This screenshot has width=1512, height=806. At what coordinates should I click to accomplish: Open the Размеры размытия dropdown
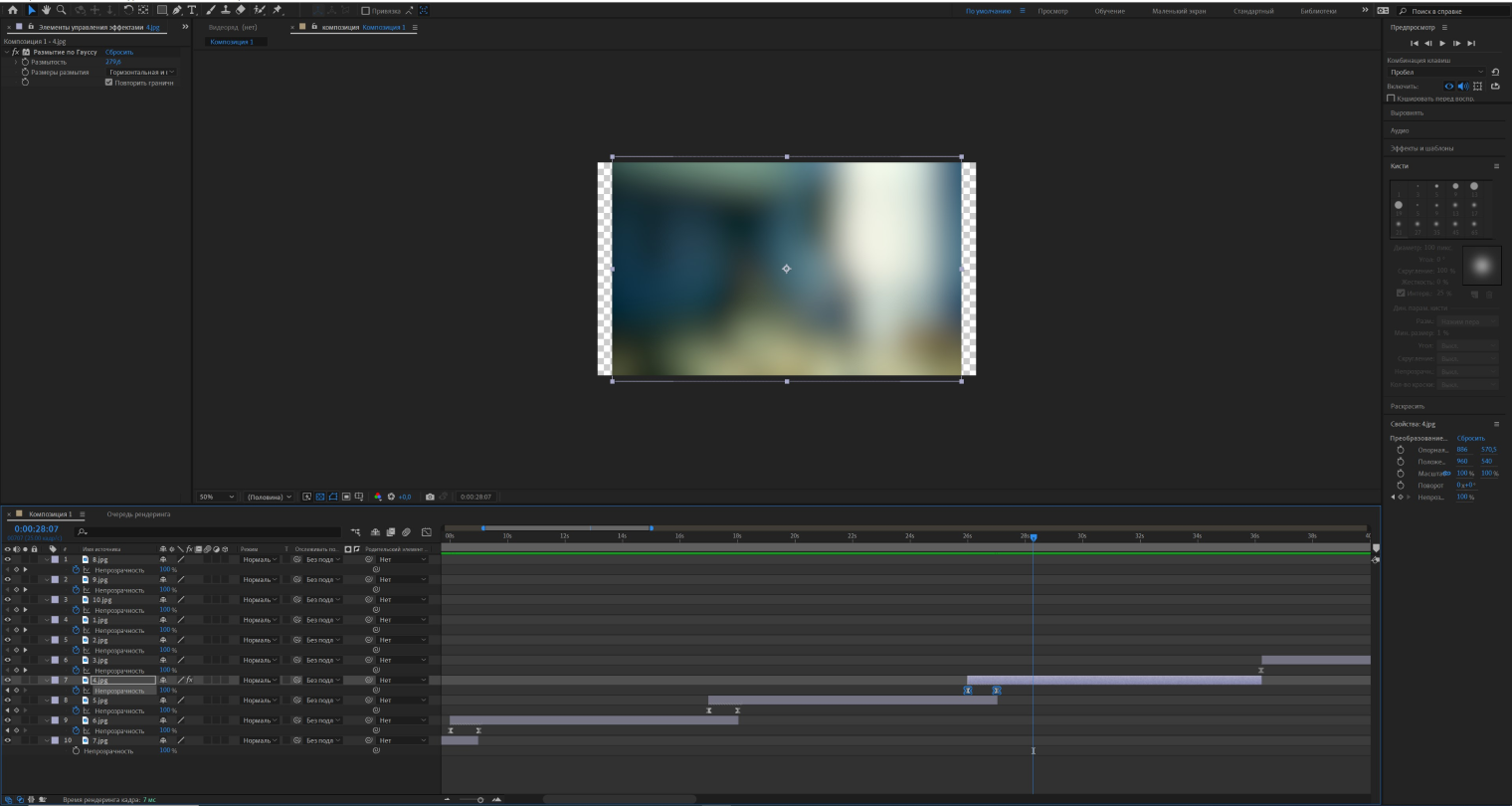tap(140, 72)
